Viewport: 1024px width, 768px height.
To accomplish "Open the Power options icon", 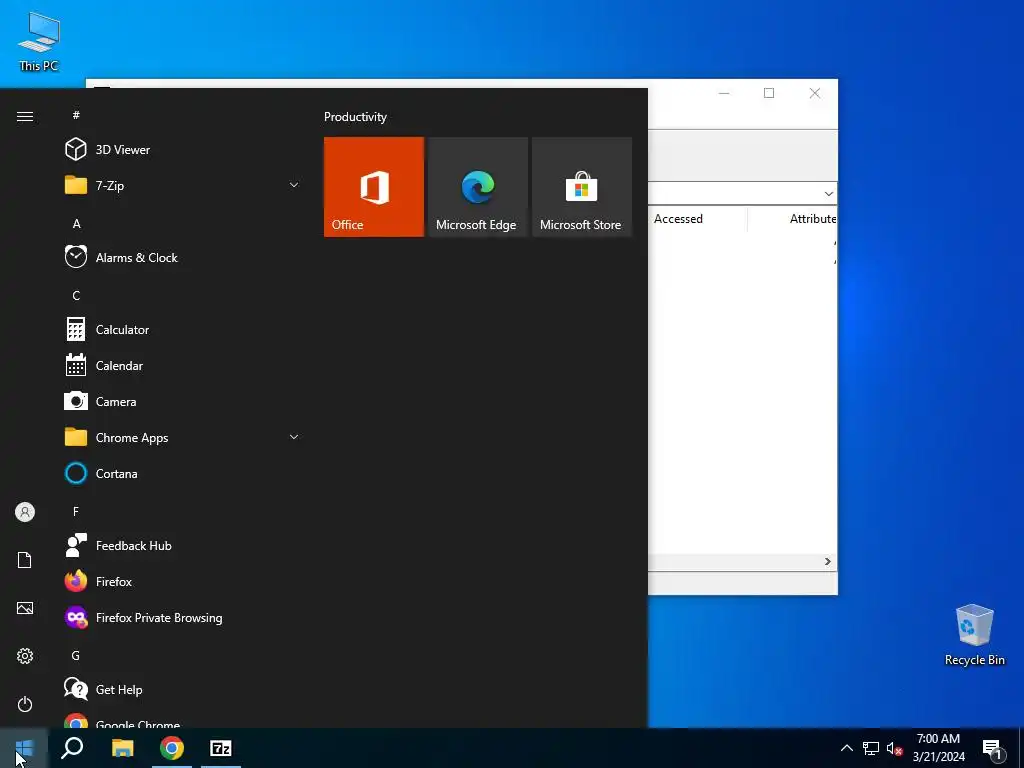I will tap(25, 704).
